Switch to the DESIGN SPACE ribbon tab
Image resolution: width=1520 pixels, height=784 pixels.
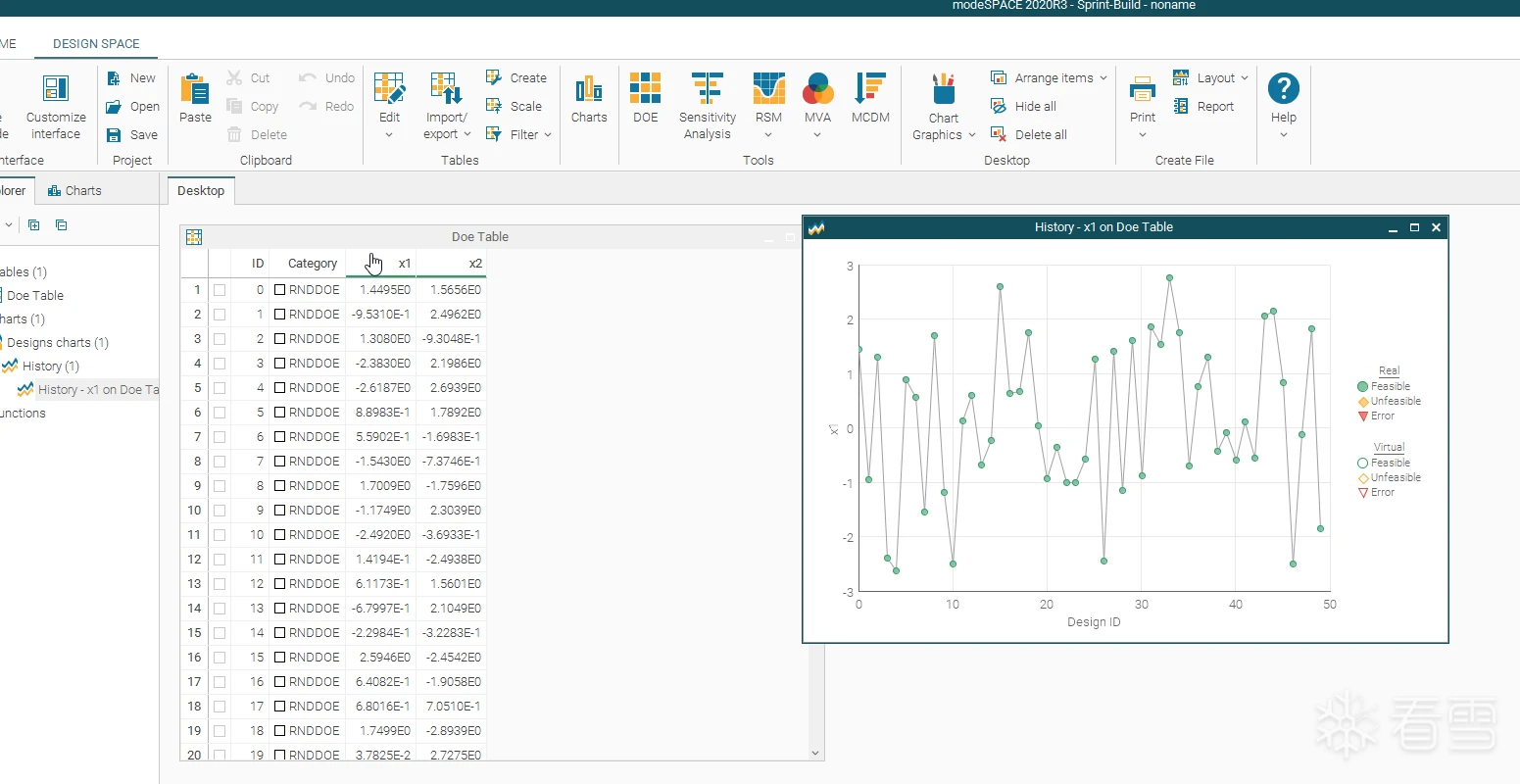point(96,44)
